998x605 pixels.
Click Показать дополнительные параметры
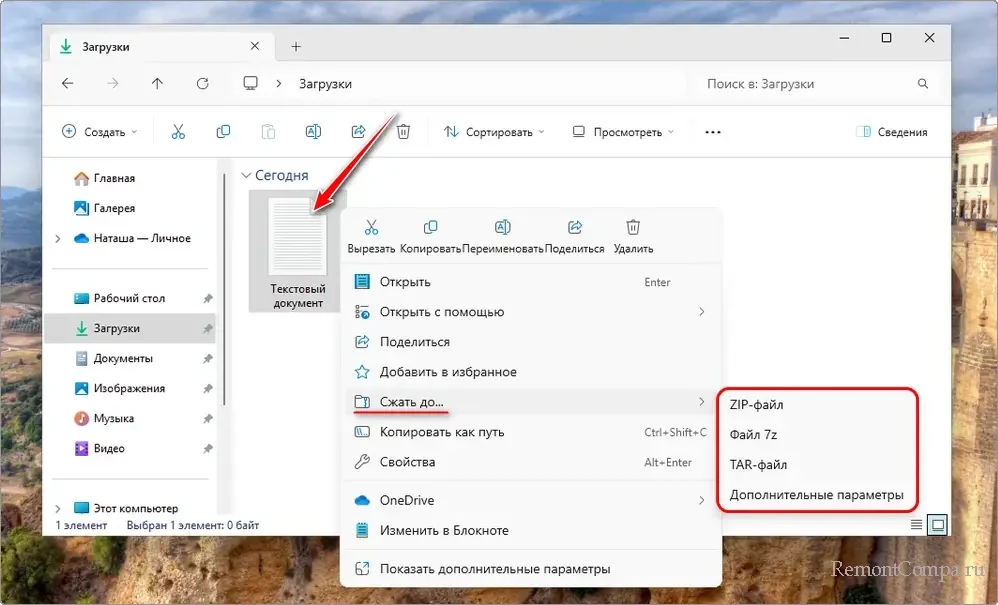[x=494, y=569]
